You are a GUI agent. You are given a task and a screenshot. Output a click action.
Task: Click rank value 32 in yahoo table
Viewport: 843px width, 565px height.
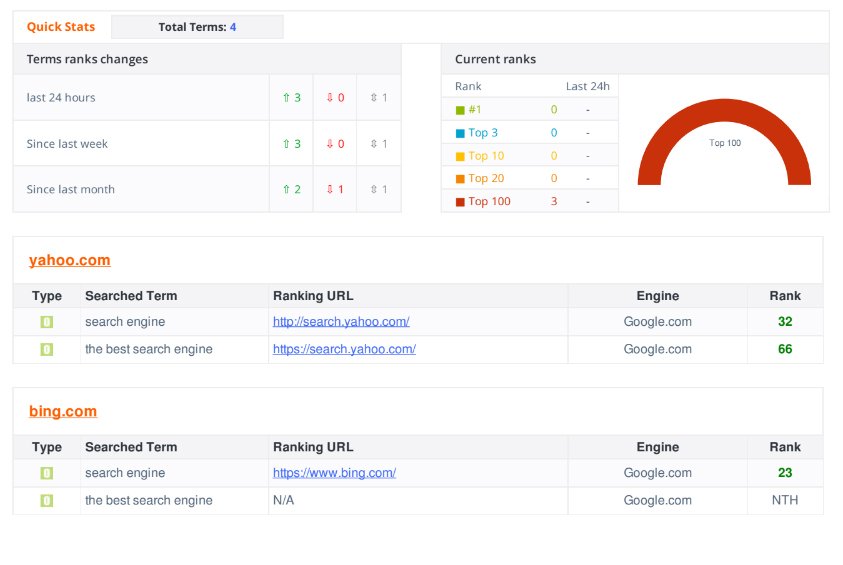click(x=785, y=321)
